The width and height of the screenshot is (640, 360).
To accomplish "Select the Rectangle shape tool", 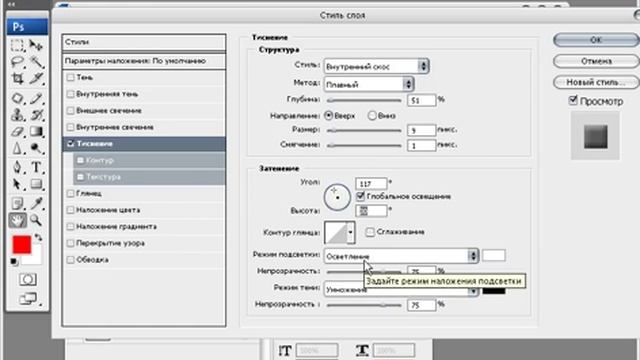I will click(x=36, y=184).
